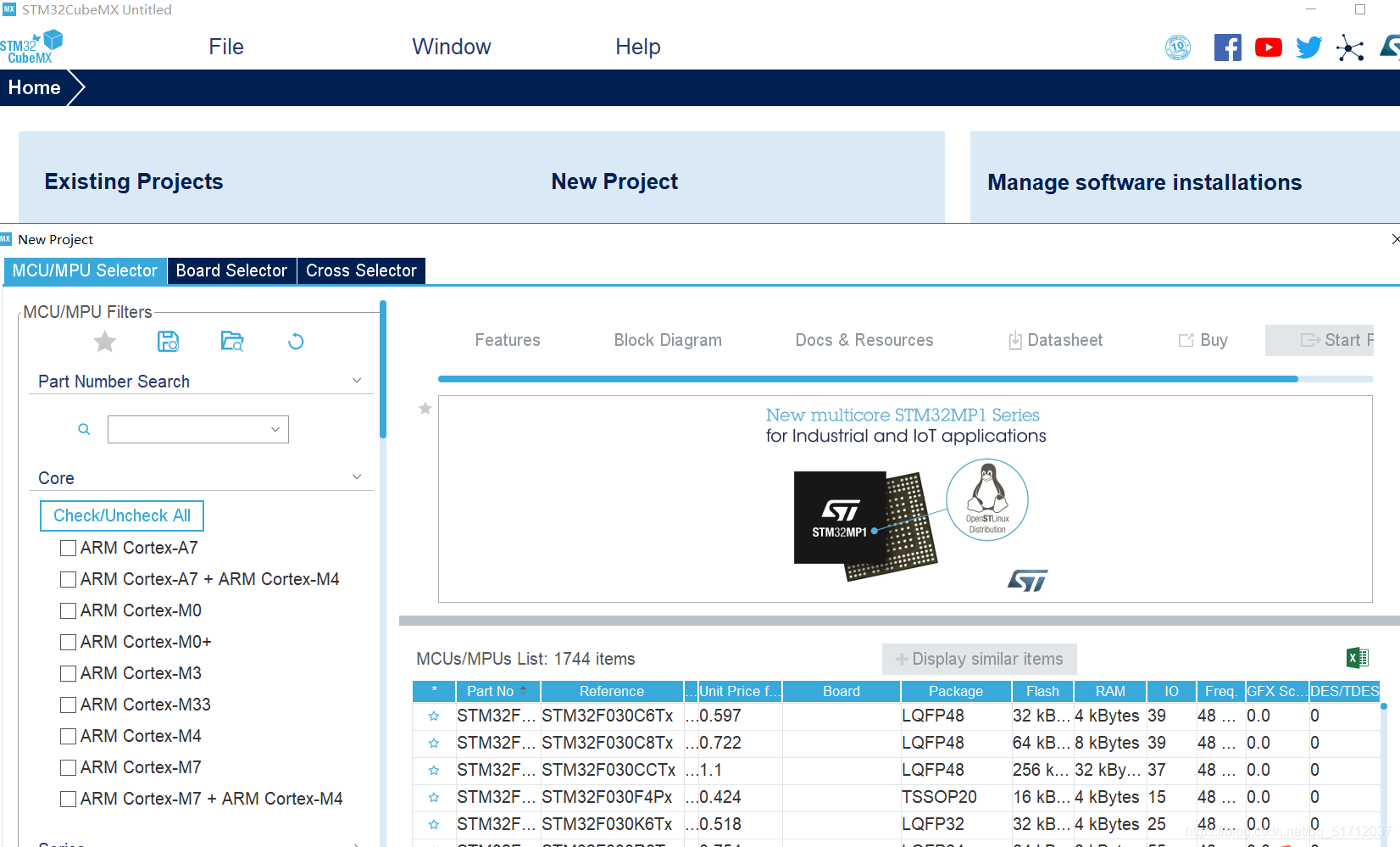Viewport: 1400px width, 847px height.
Task: Click the ST logo in the banner
Action: coord(1028,581)
